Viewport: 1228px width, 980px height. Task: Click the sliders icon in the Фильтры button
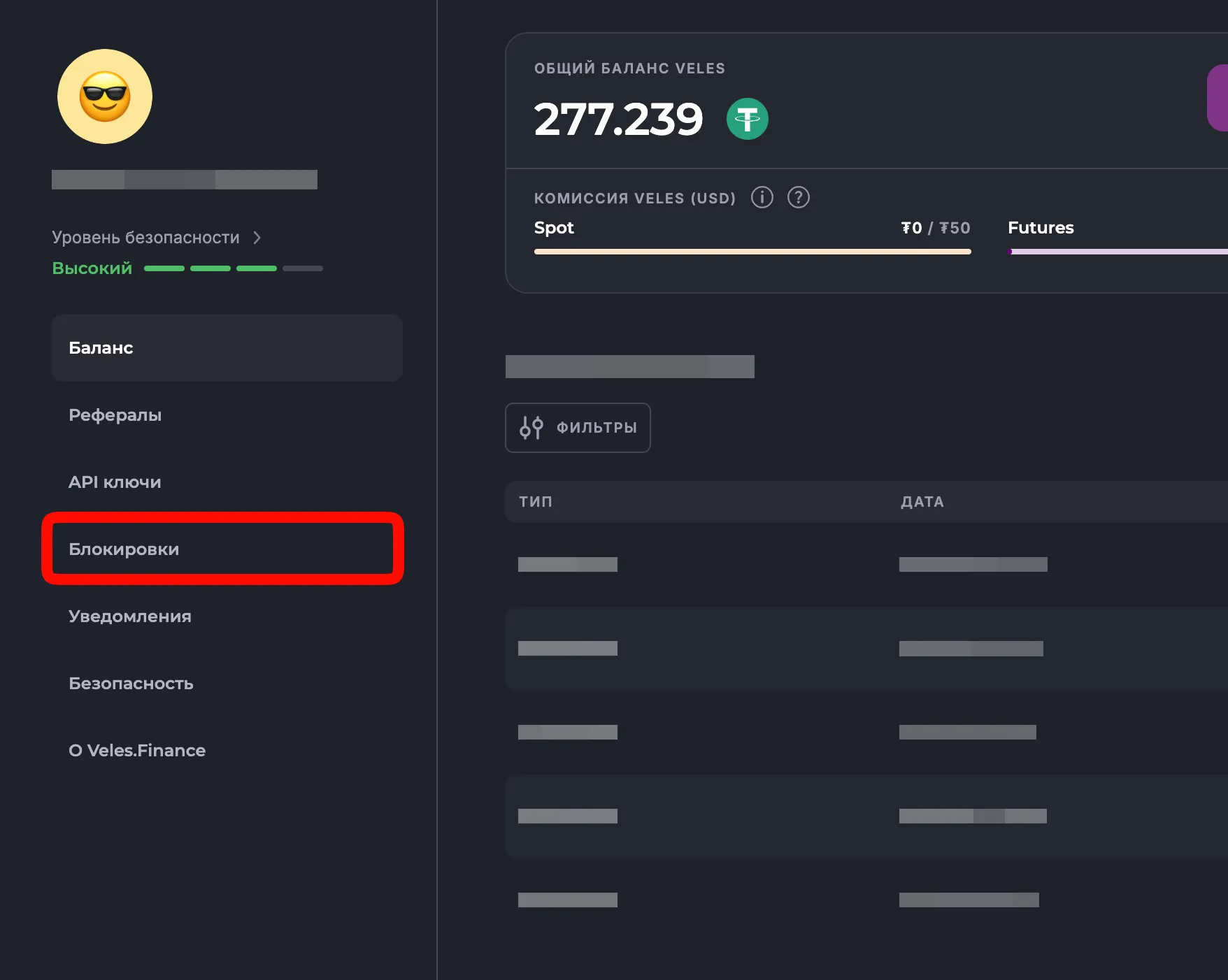pyautogui.click(x=531, y=428)
